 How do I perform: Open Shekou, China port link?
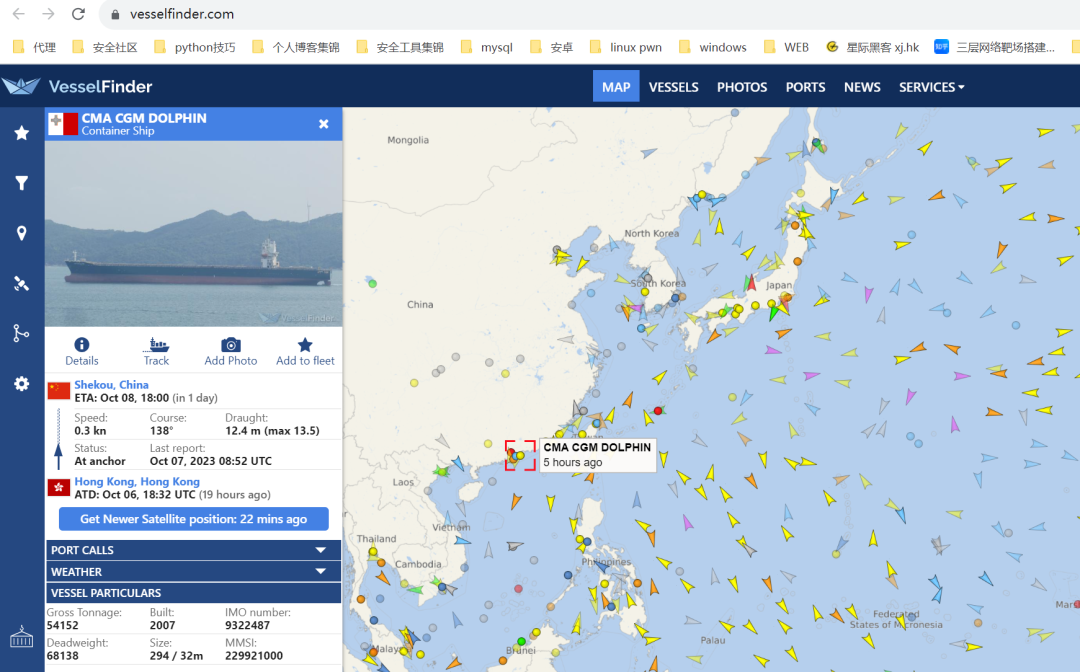[x=112, y=385]
